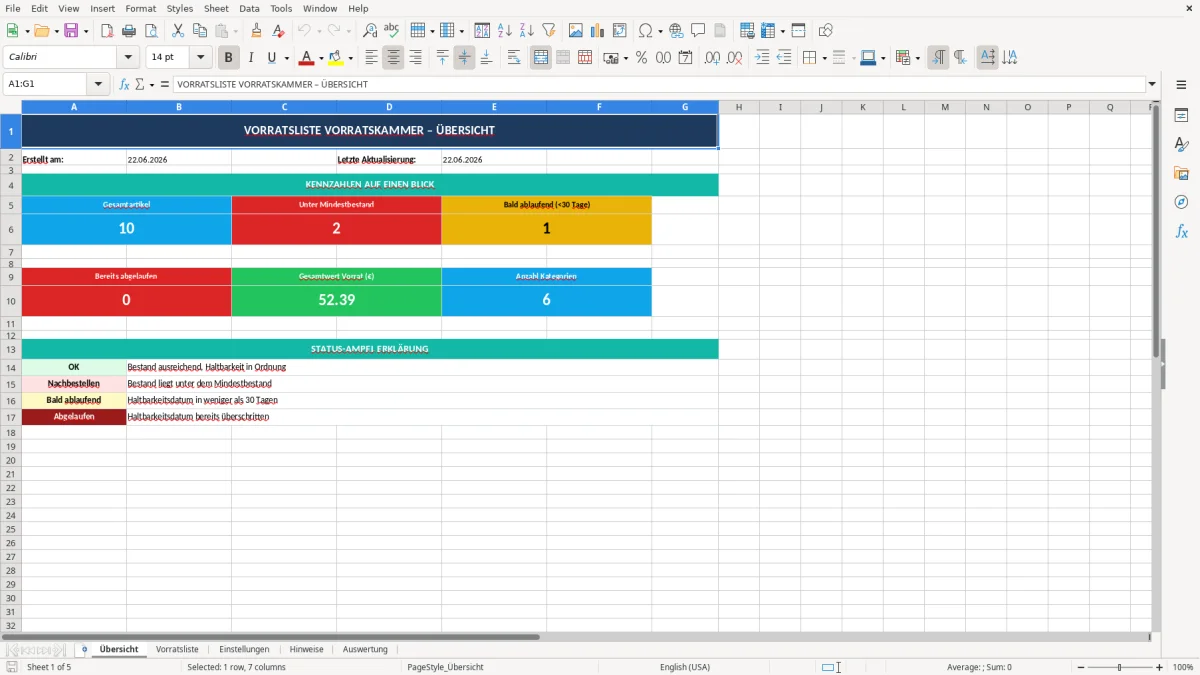Add a decimal place

pyautogui.click(x=710, y=58)
